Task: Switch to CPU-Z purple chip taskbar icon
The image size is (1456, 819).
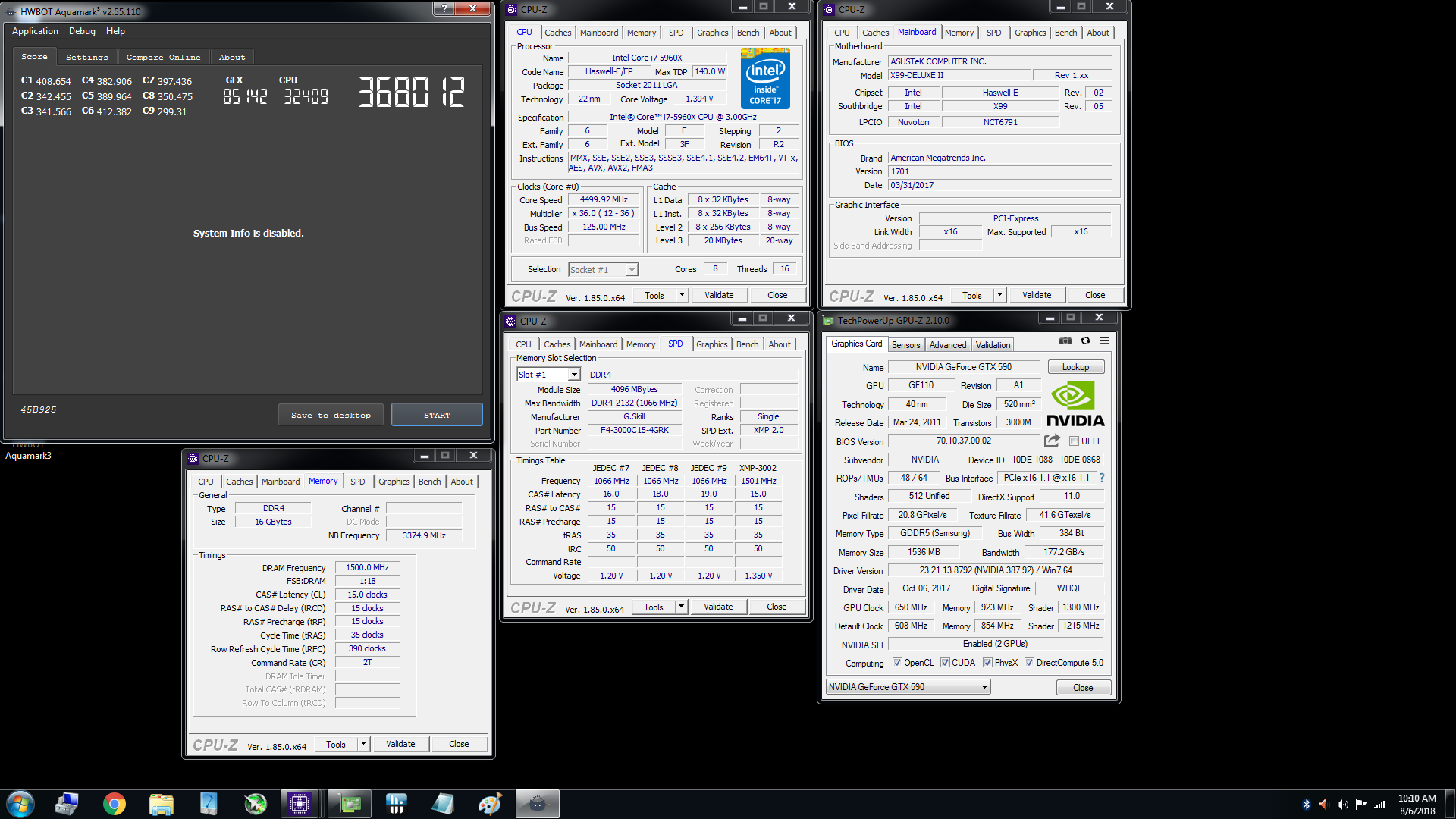Action: (x=300, y=804)
